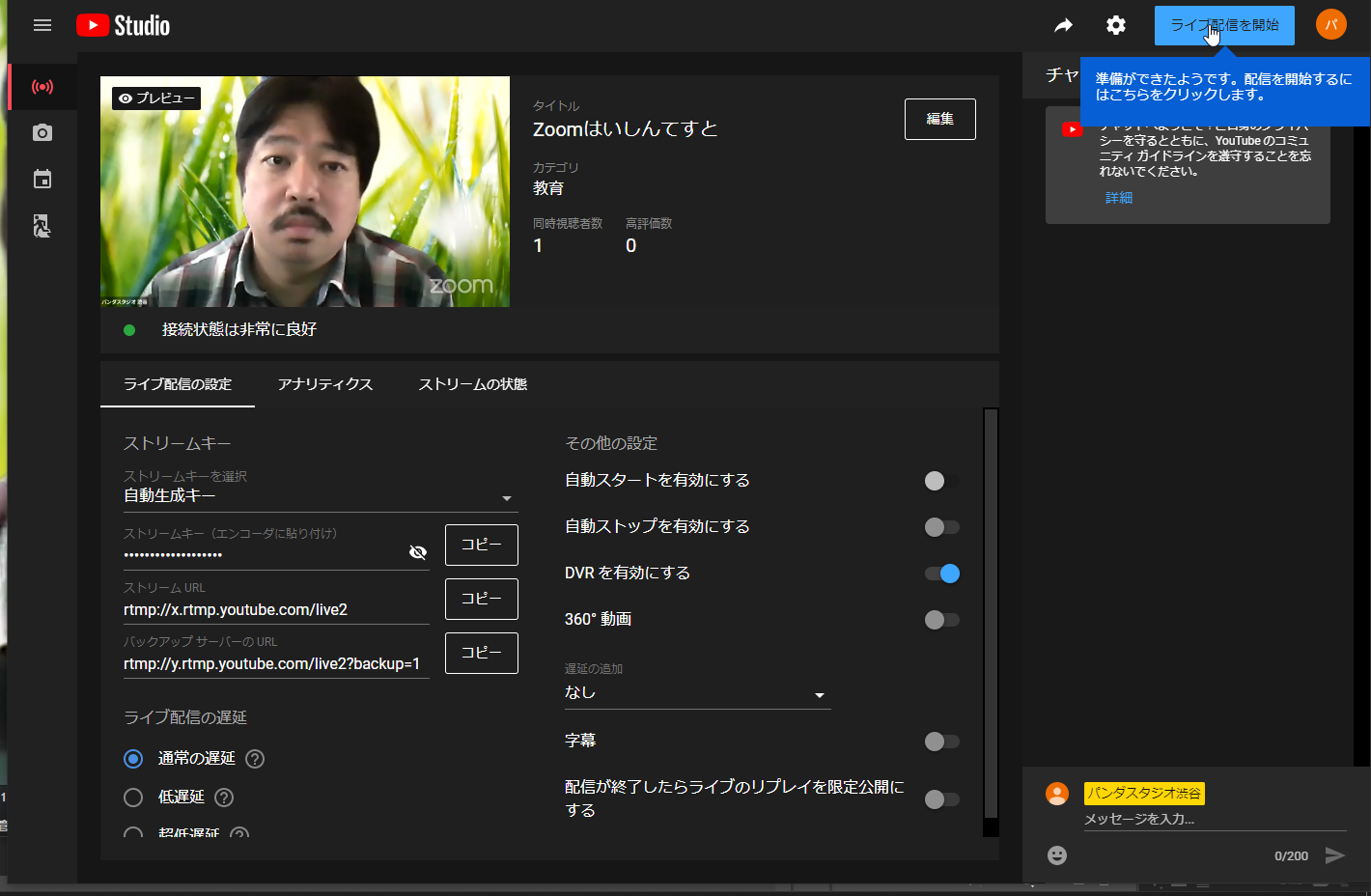Select the webcam camera icon in sidebar
This screenshot has height=896, width=1371.
[42, 132]
